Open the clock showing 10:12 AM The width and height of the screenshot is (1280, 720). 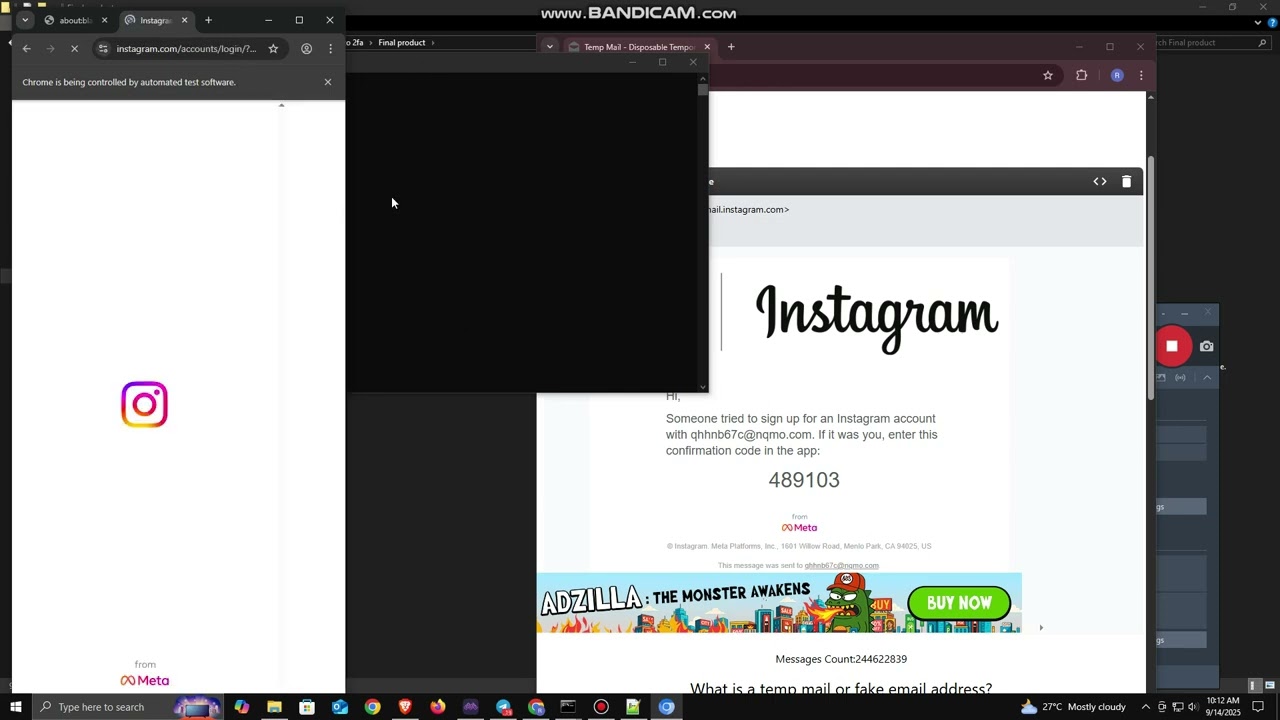click(x=1223, y=707)
